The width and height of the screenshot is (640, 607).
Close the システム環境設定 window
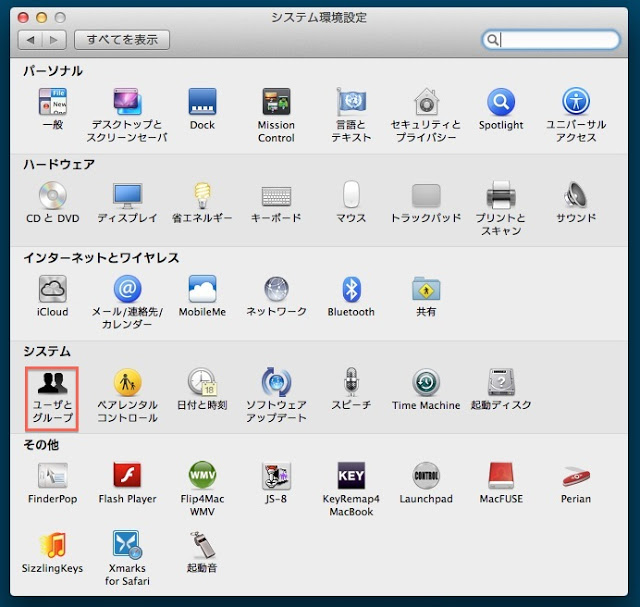click(x=23, y=17)
